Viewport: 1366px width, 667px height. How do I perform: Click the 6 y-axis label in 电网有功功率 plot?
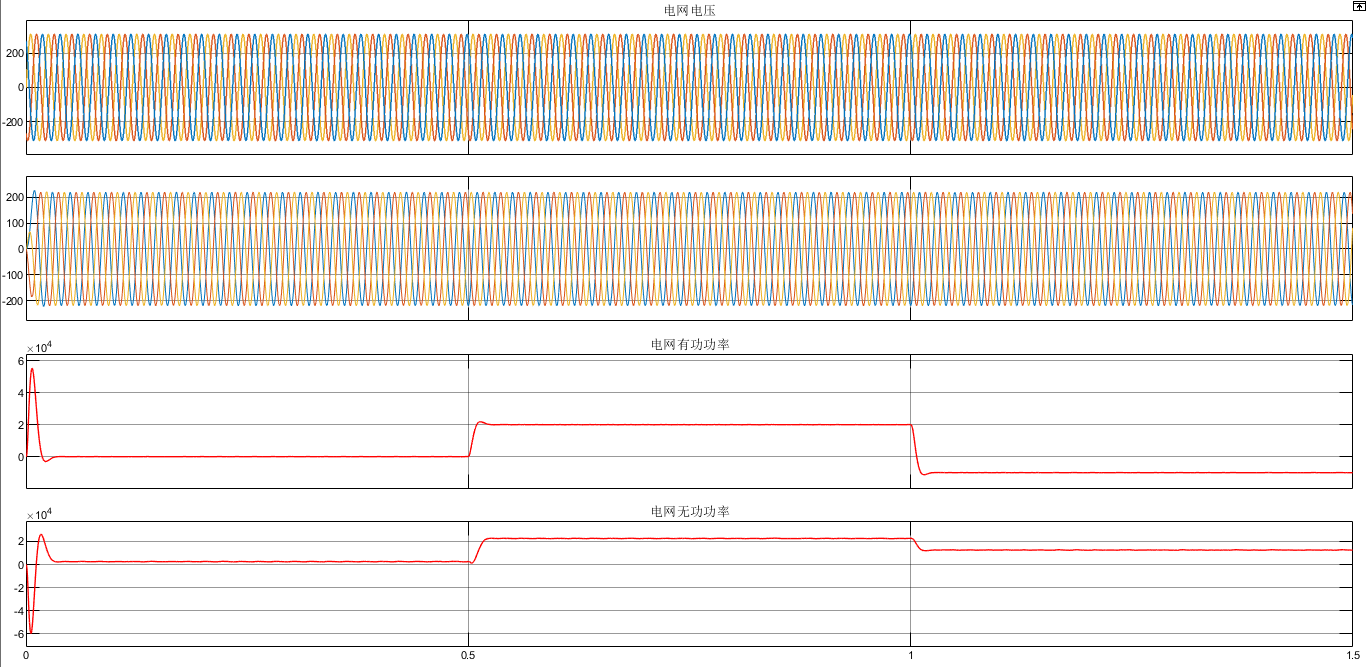click(19, 361)
